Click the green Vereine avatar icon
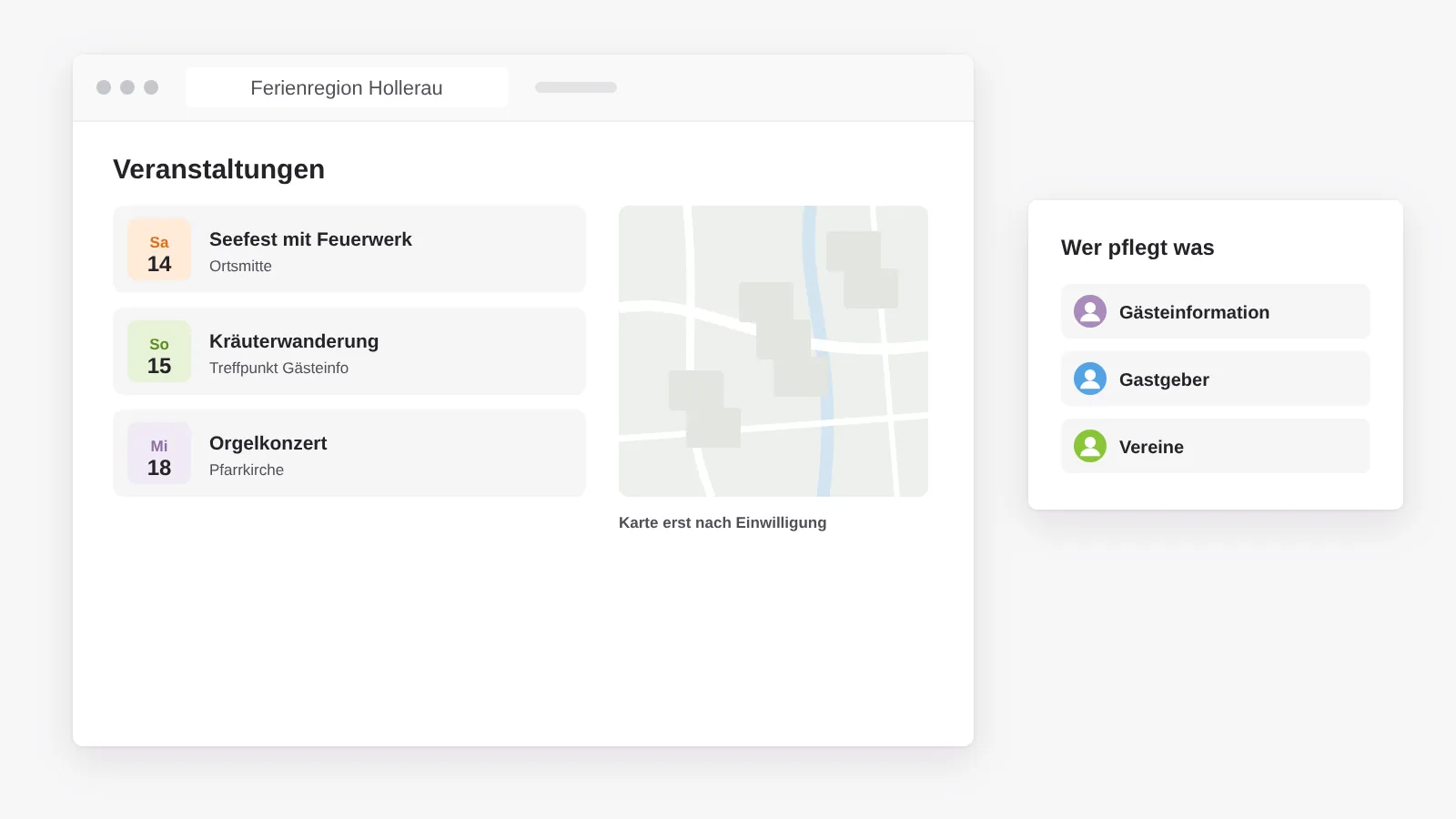 pyautogui.click(x=1090, y=446)
